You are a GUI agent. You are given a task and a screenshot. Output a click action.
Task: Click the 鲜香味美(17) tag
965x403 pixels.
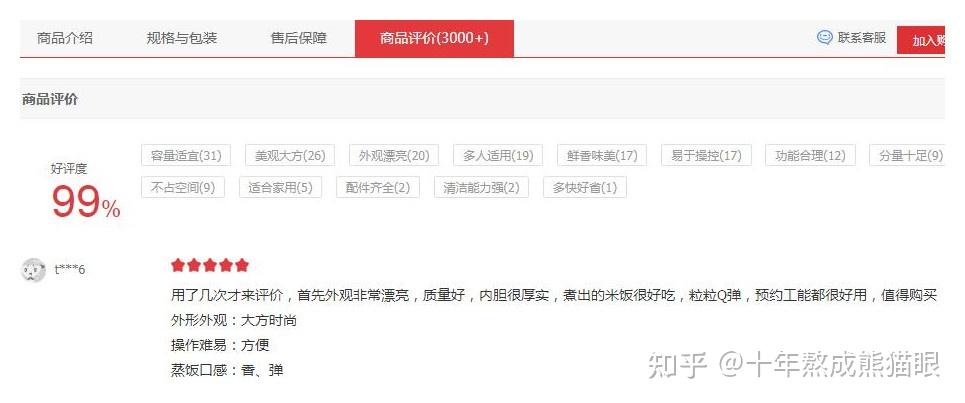(602, 155)
